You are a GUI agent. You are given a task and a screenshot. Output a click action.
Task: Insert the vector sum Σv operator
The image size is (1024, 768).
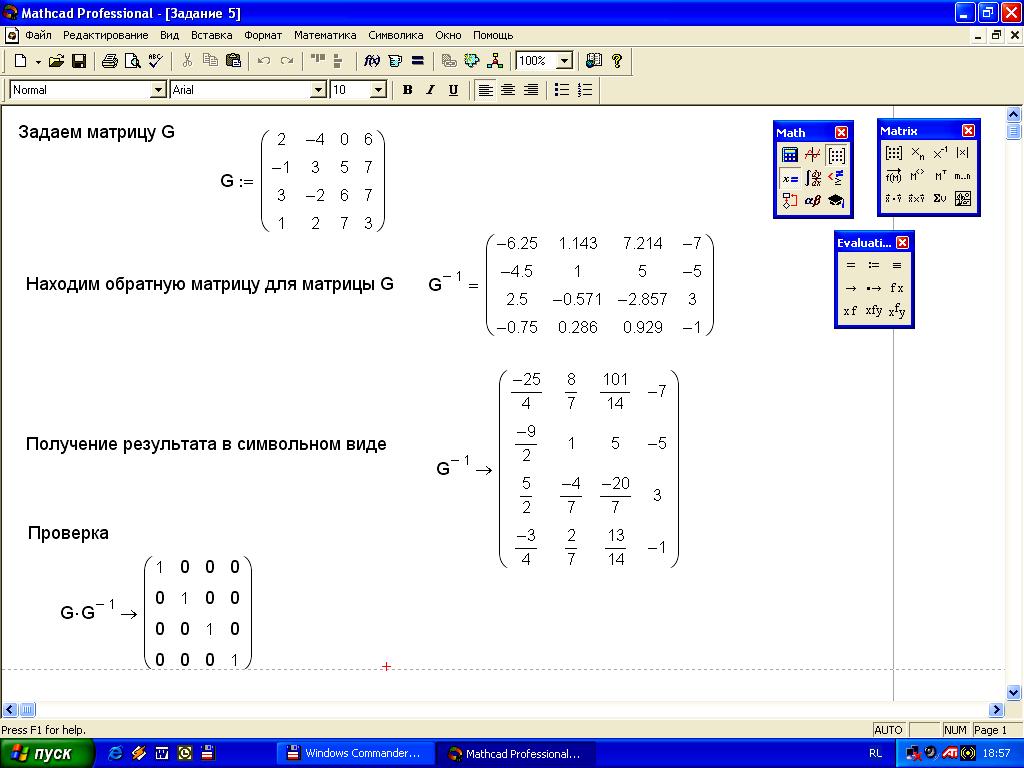coord(940,199)
